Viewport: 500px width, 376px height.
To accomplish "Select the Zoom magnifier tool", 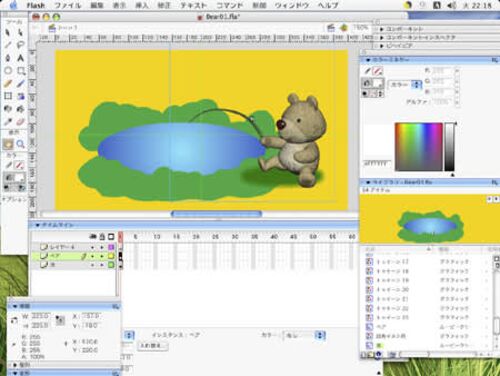I will 21,144.
